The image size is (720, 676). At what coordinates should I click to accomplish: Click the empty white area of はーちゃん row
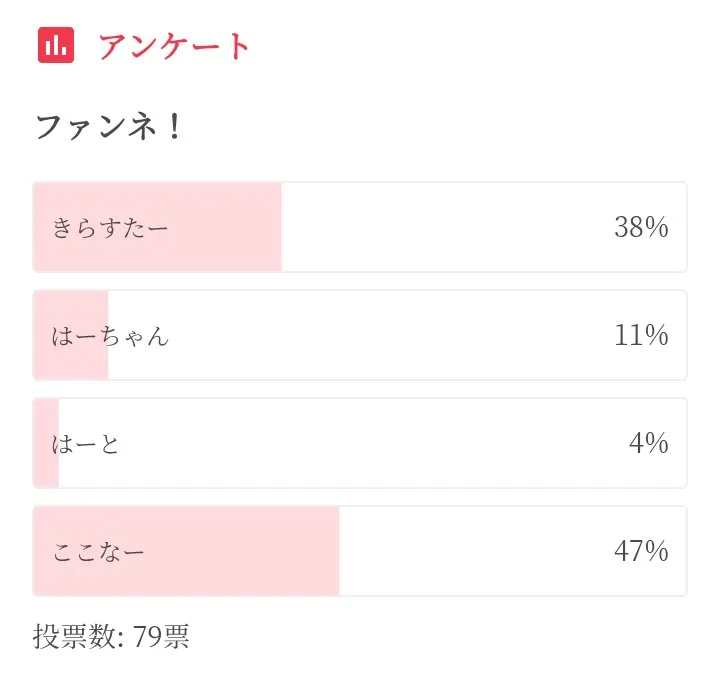click(x=390, y=336)
